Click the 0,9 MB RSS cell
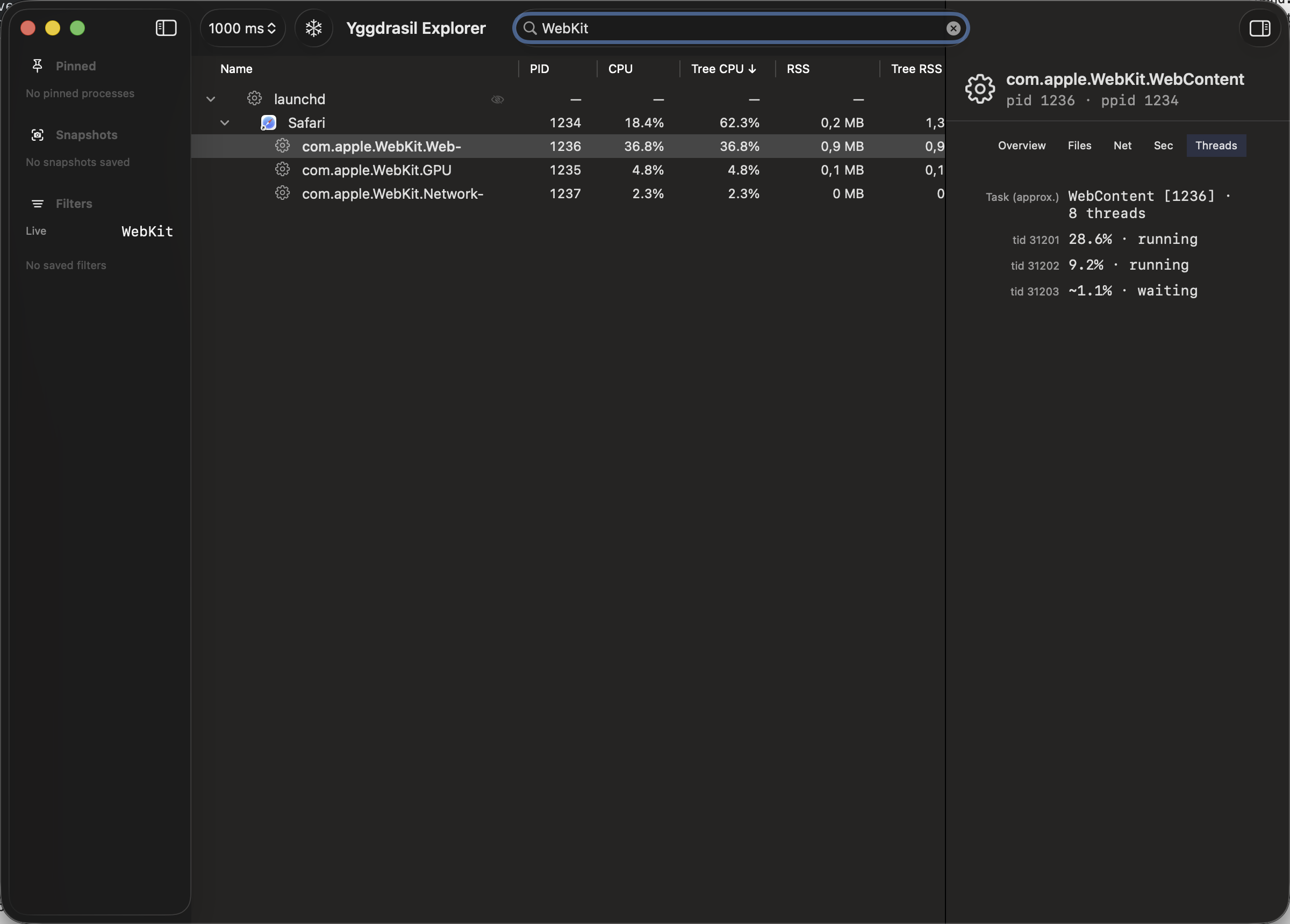This screenshot has width=1290, height=924. point(842,146)
